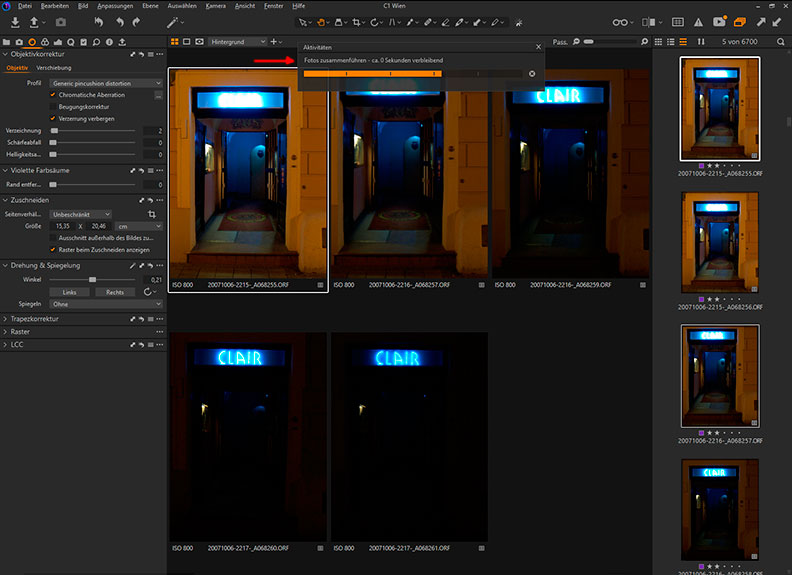This screenshot has width=792, height=575.
Task: Open the Spiegeln dropdown Ohne
Action: click(106, 304)
